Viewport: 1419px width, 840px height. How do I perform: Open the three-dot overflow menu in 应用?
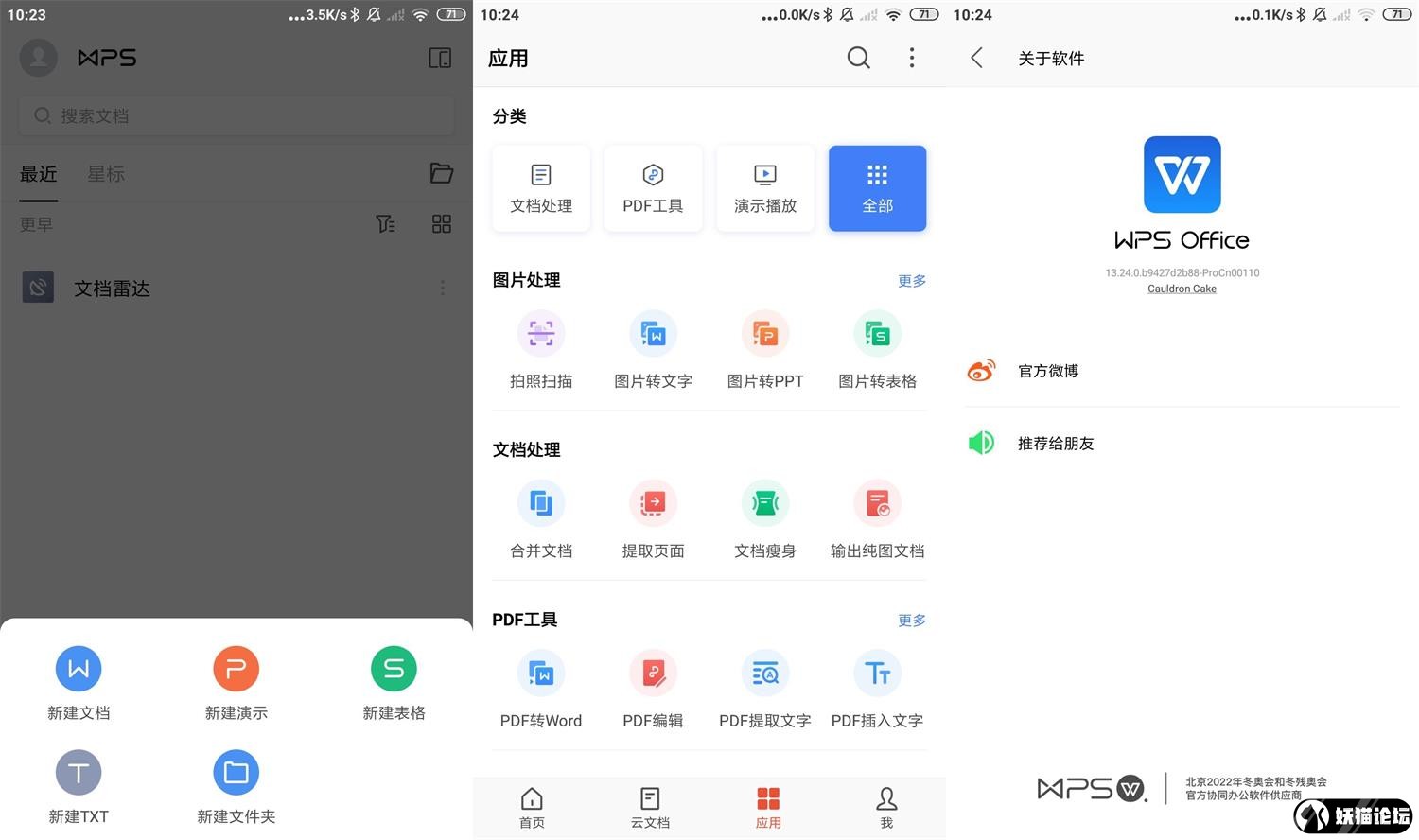coord(912,58)
